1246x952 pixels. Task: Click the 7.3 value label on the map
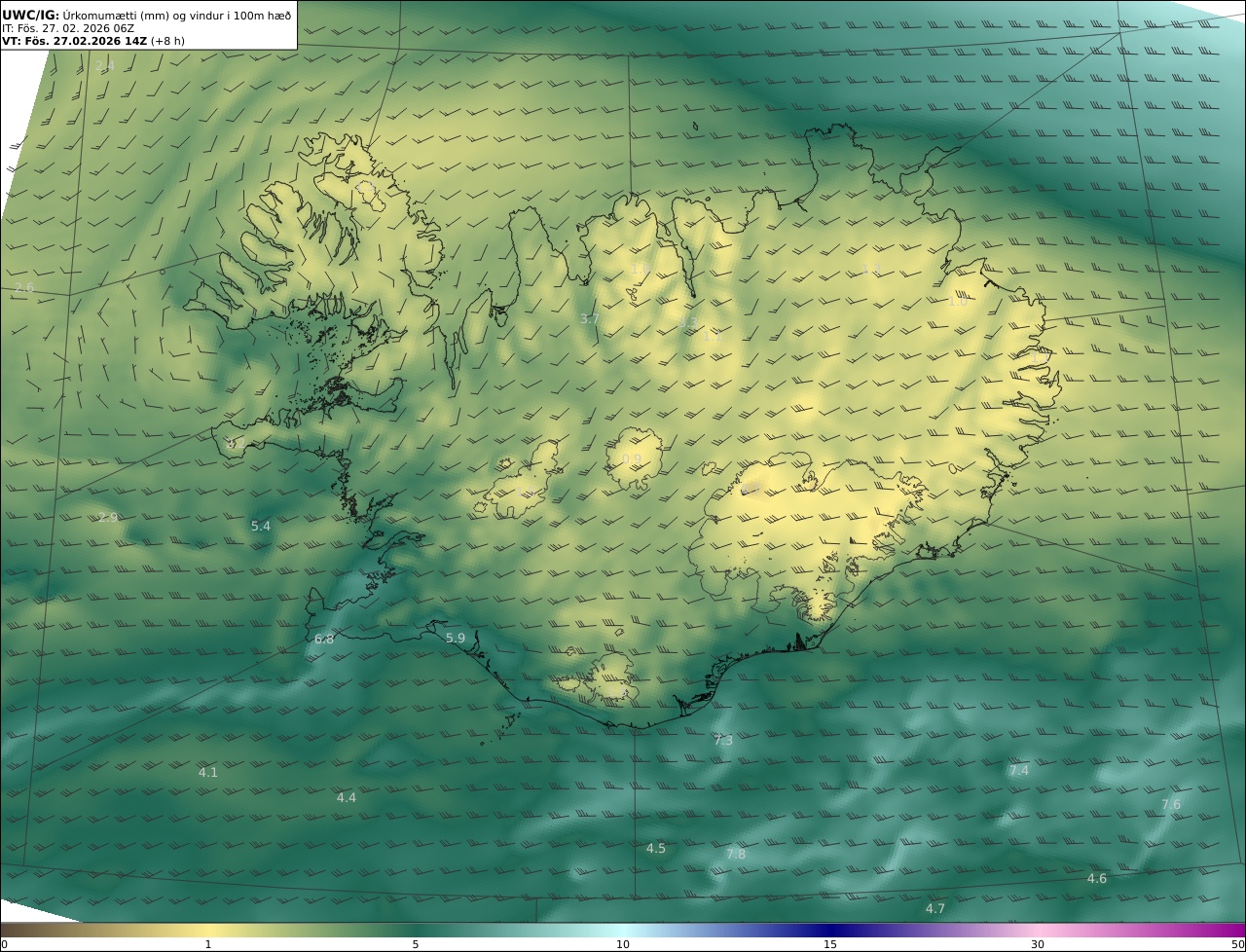tap(723, 741)
